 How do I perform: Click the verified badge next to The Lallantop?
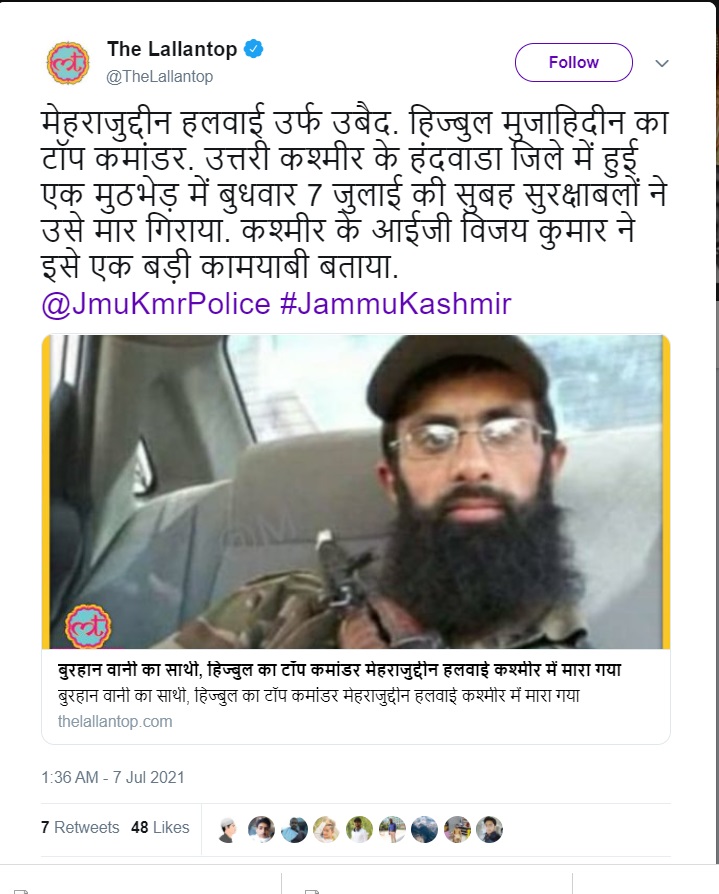253,49
